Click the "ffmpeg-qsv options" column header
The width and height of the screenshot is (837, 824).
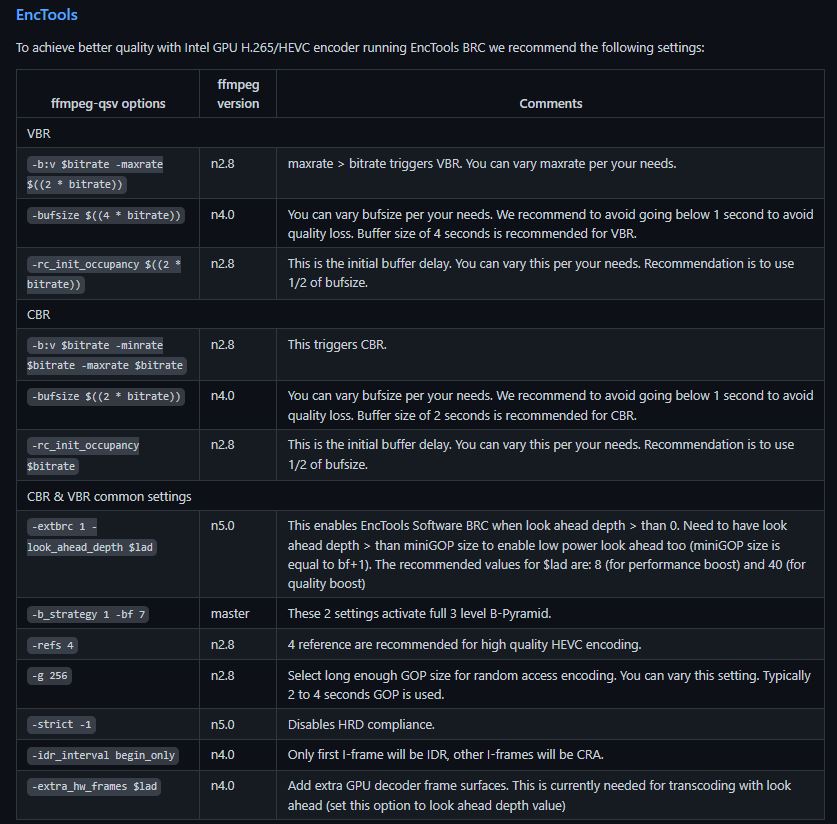point(108,103)
